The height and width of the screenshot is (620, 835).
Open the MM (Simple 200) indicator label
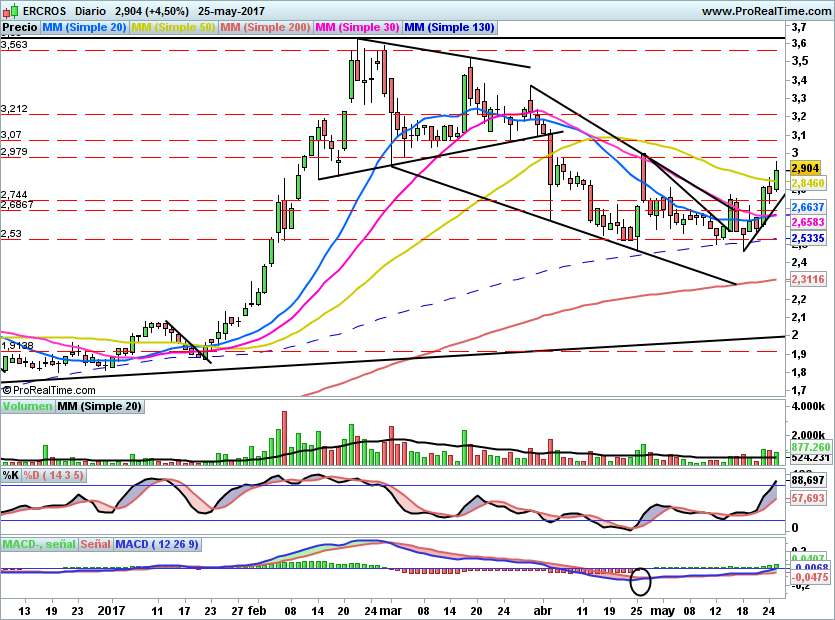(266, 28)
